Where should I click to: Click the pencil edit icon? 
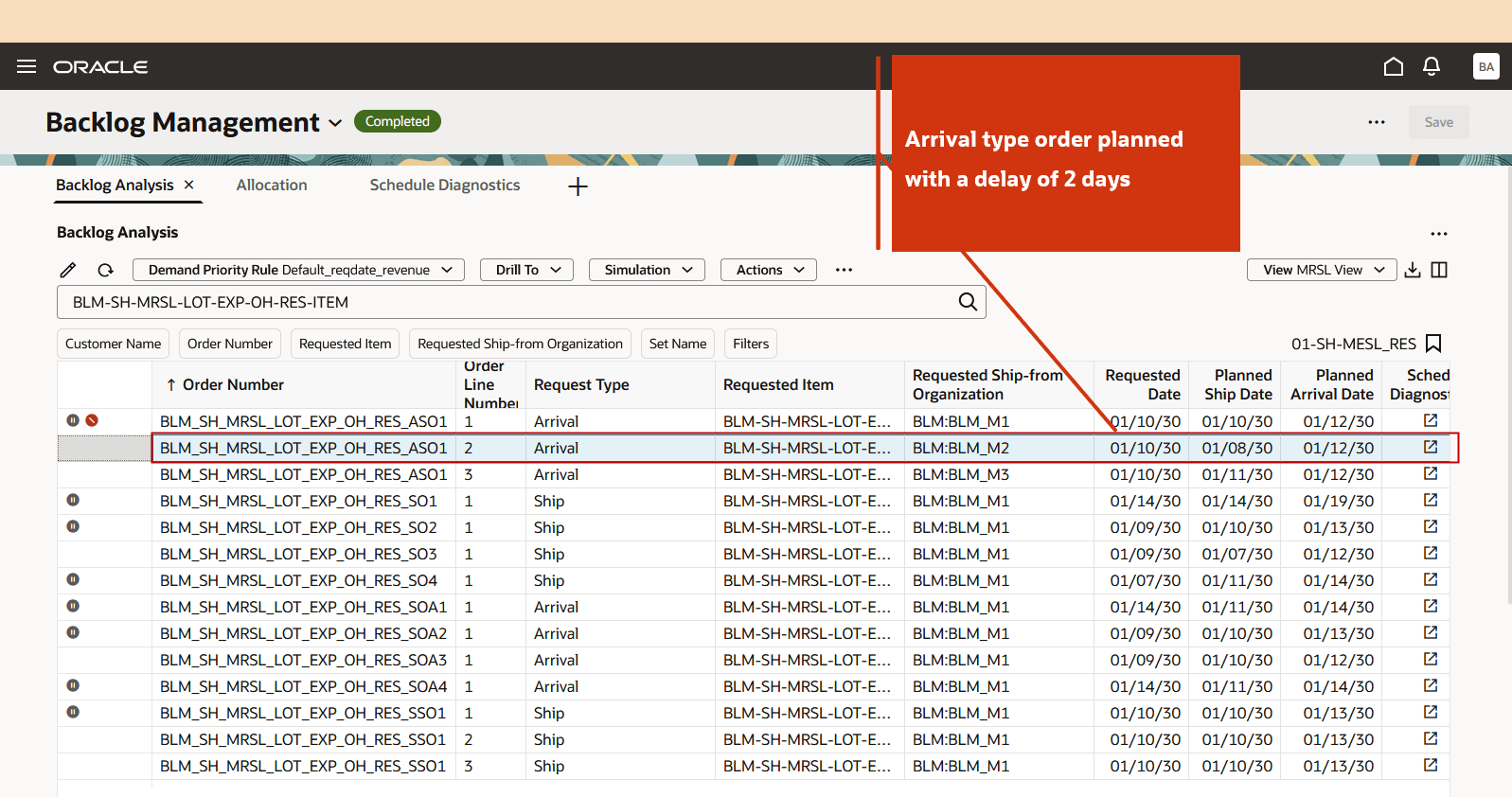[x=68, y=270]
